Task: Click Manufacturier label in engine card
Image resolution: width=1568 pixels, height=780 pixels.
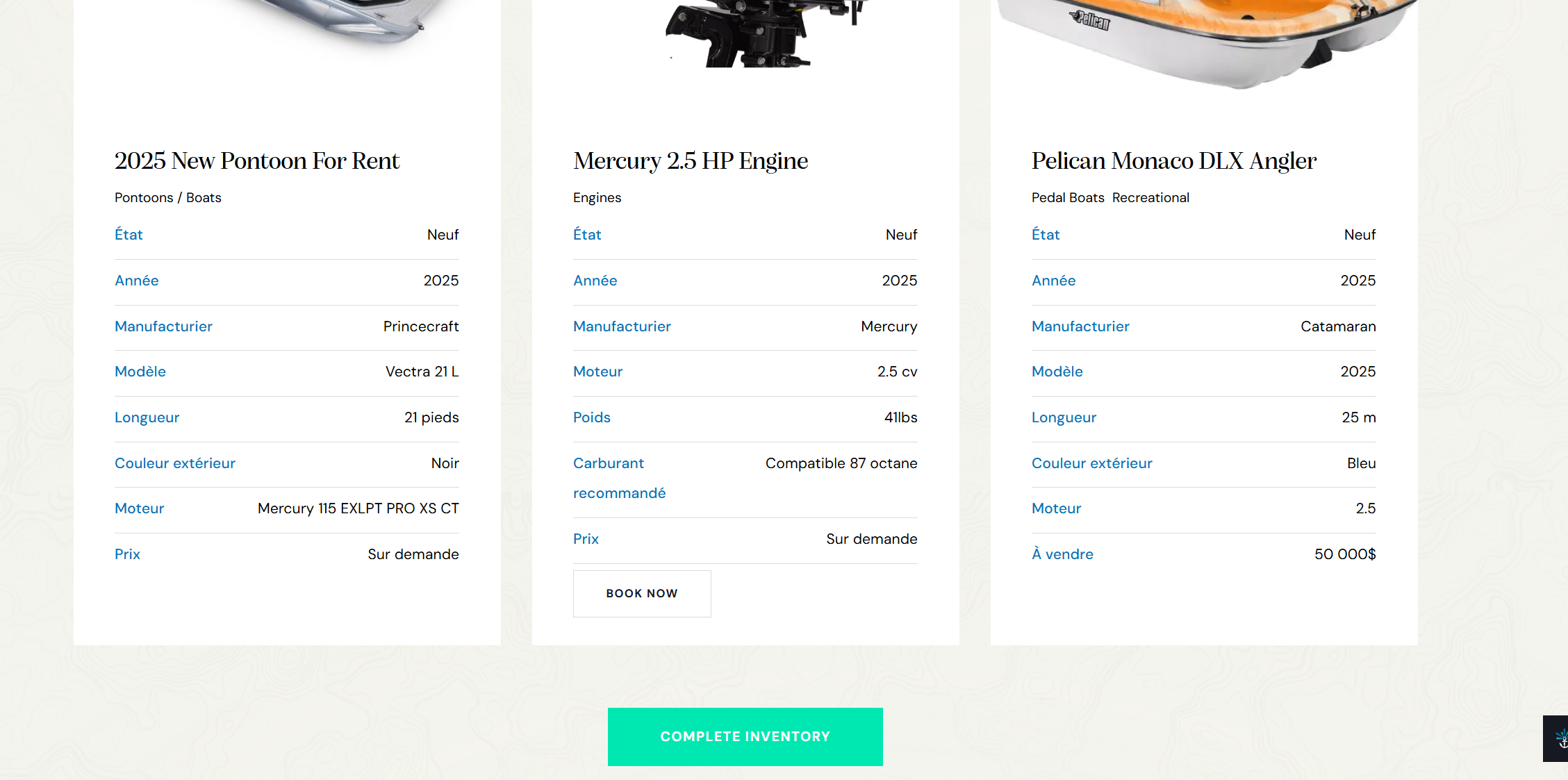Action: (622, 326)
